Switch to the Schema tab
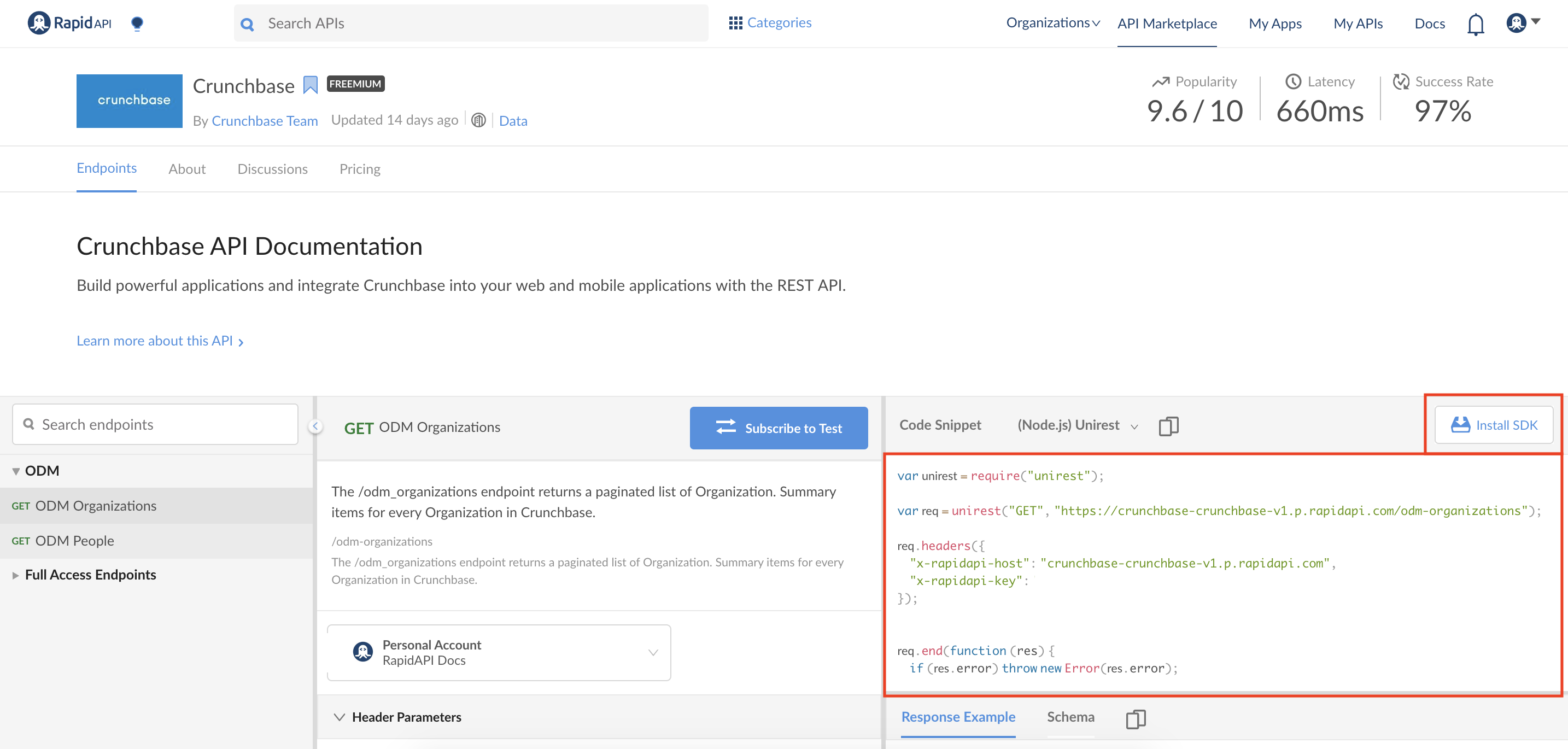The image size is (1568, 749). (x=1070, y=717)
